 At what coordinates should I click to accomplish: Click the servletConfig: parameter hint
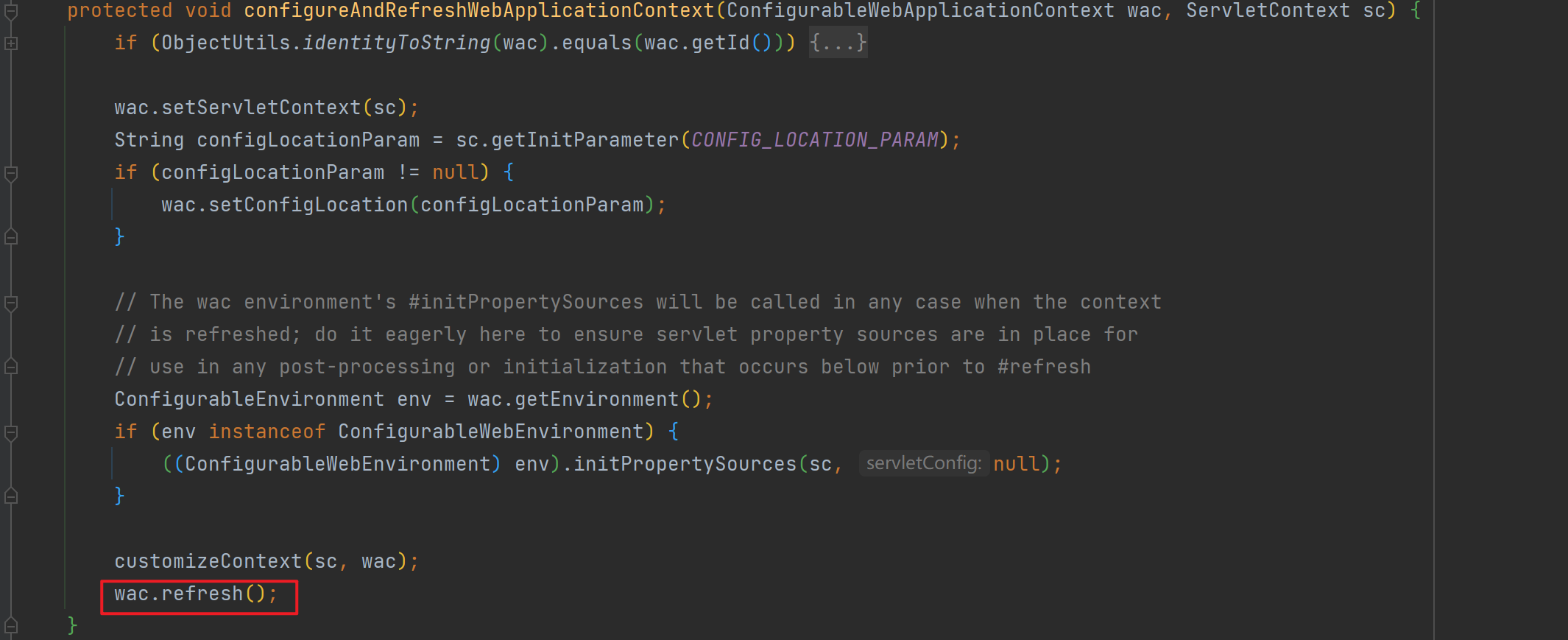click(x=924, y=463)
